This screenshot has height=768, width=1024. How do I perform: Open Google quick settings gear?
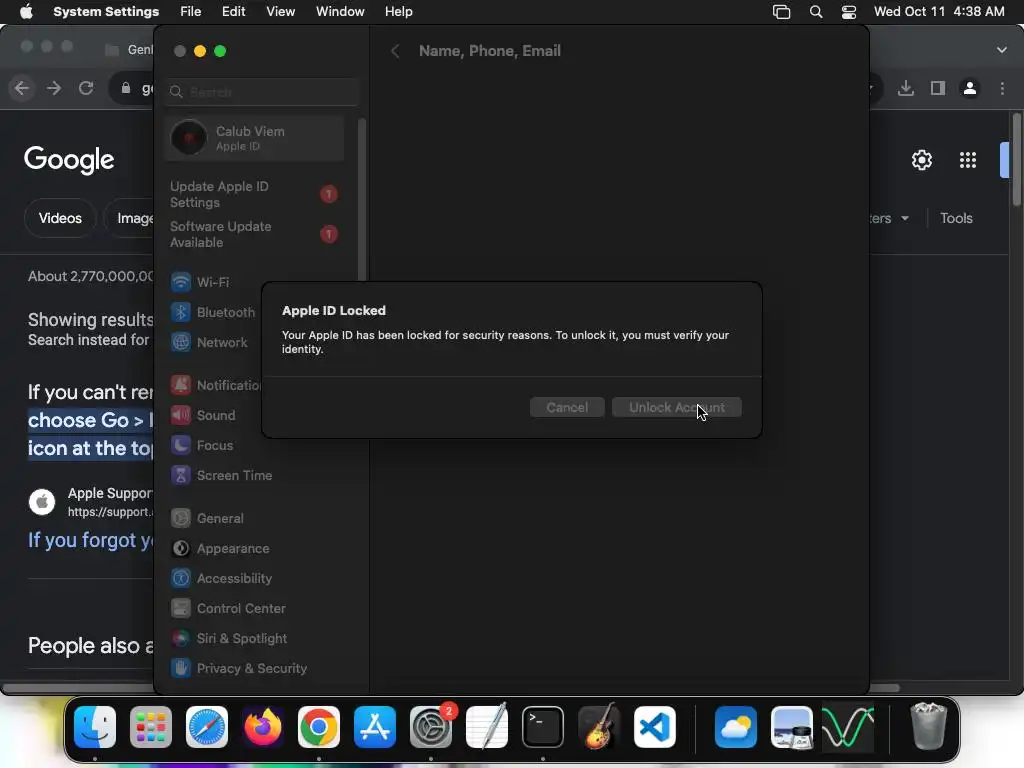click(921, 160)
